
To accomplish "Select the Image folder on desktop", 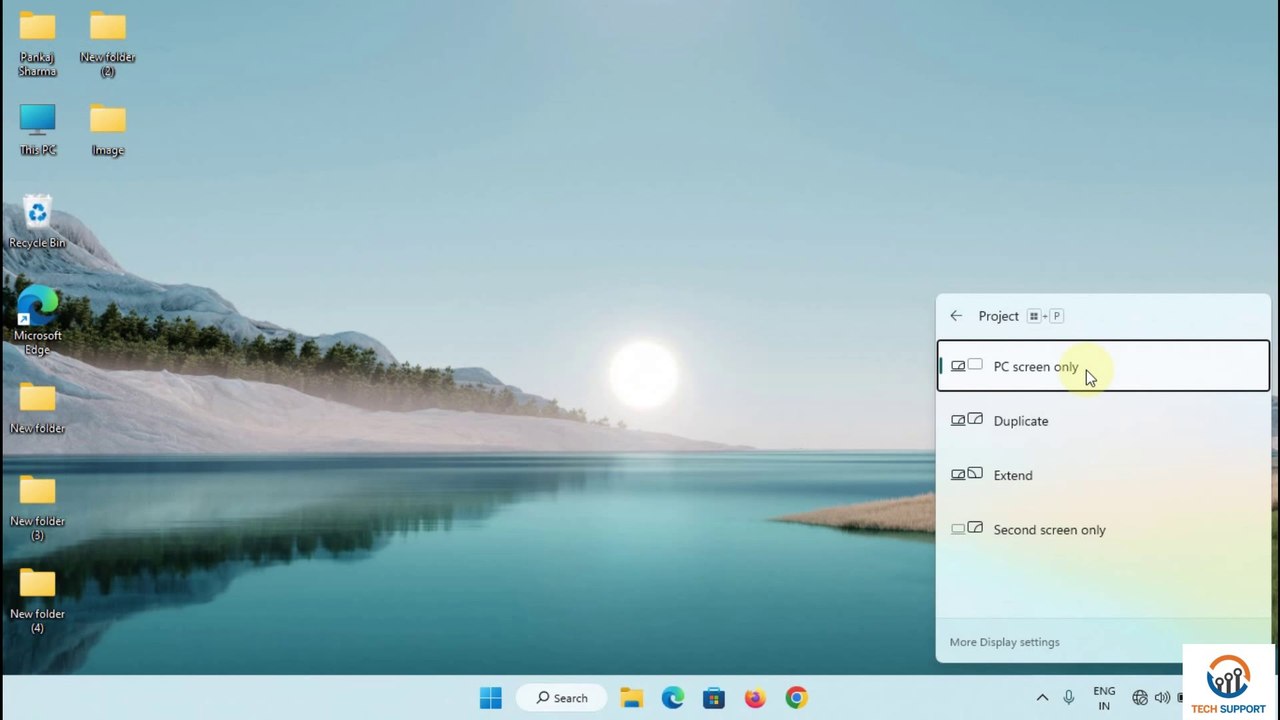I will (107, 129).
